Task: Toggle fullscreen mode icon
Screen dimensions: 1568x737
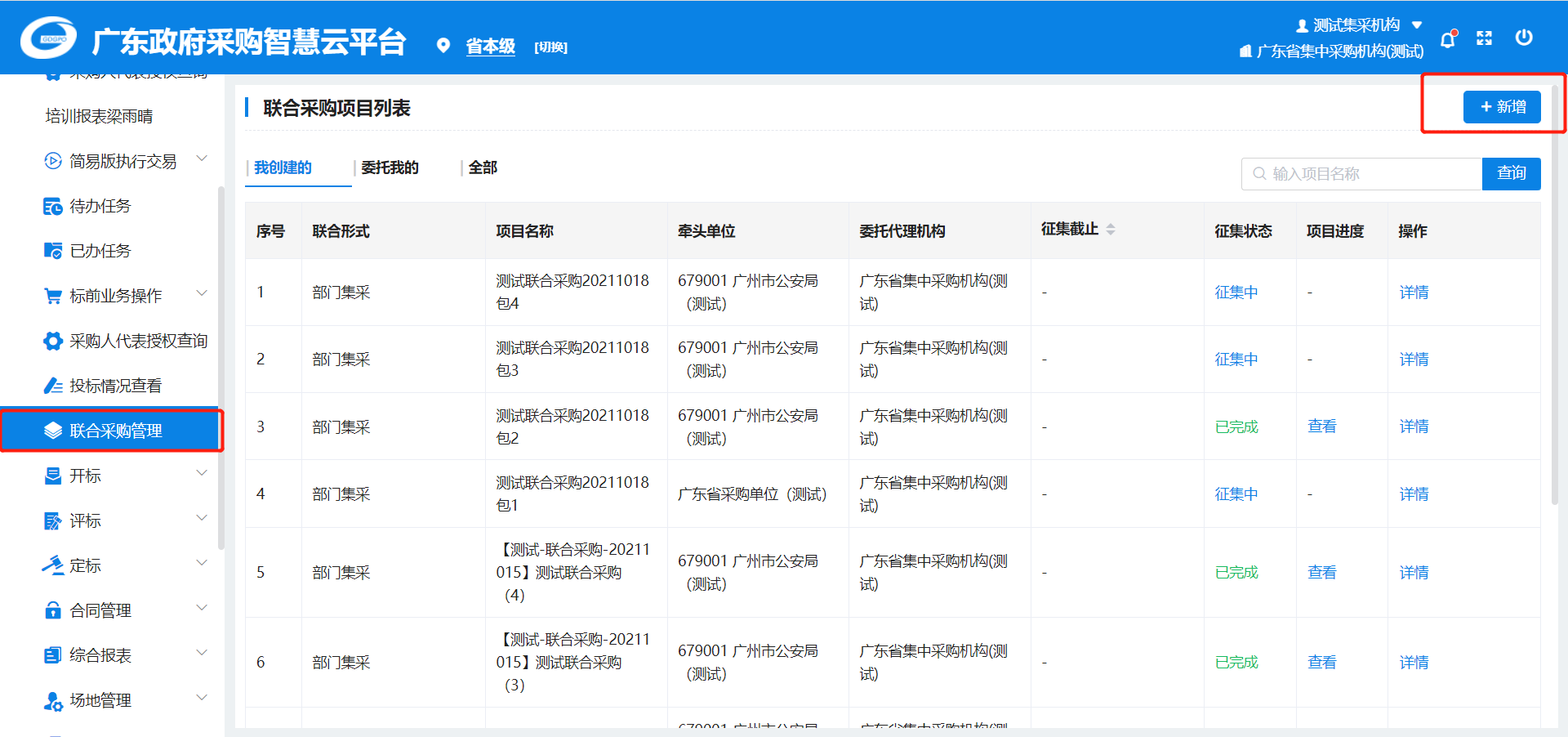Action: tap(1484, 38)
